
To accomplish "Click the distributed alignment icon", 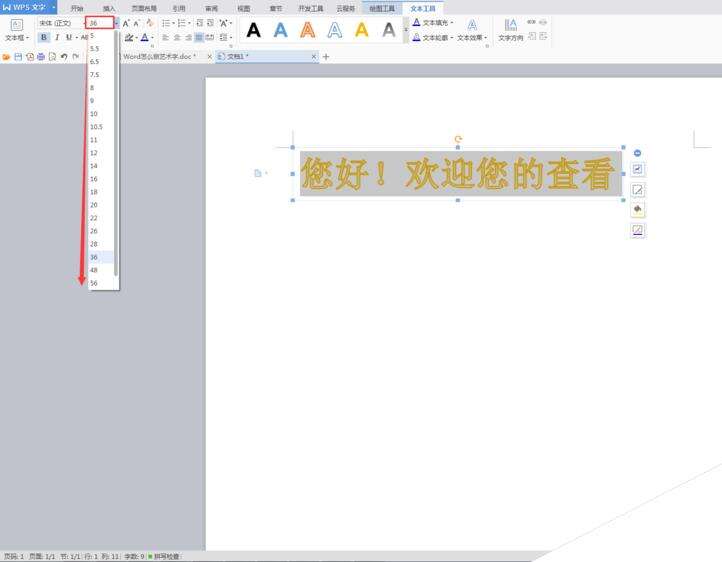I will point(210,38).
